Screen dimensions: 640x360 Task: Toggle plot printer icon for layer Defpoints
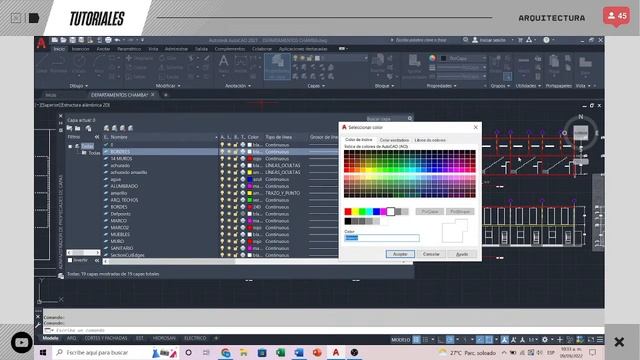(243, 214)
